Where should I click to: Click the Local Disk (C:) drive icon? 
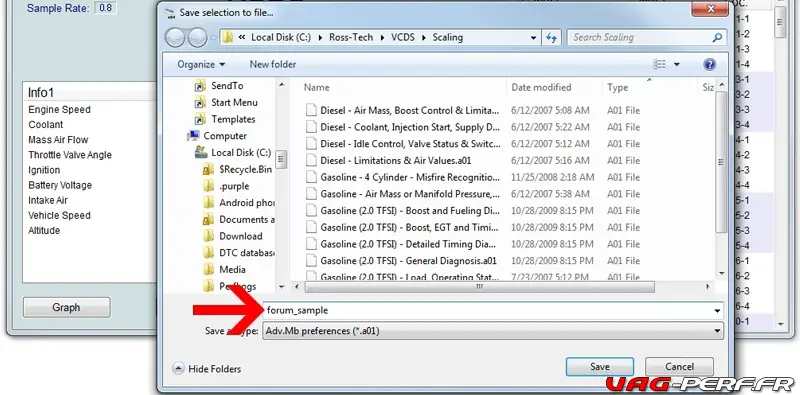201,153
